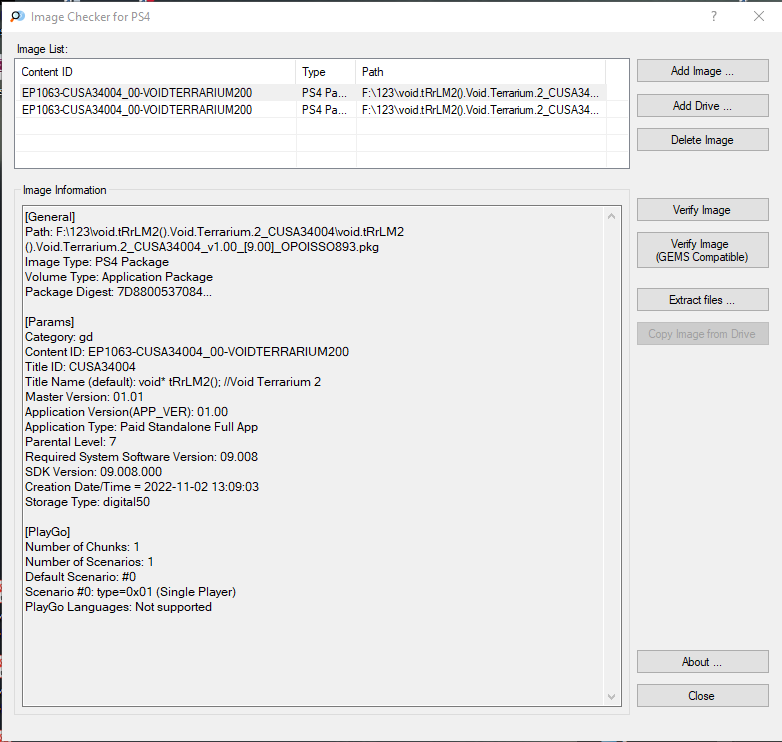
Task: Click the Image Checker app icon in title bar
Action: (x=17, y=16)
